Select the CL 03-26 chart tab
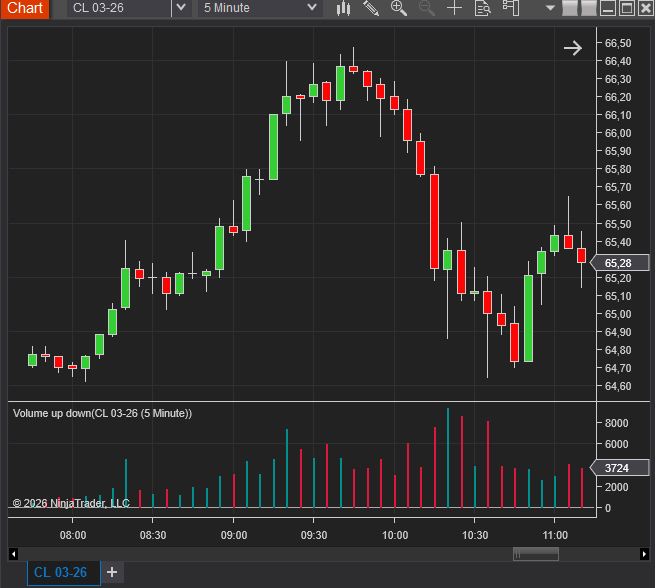 [63, 572]
